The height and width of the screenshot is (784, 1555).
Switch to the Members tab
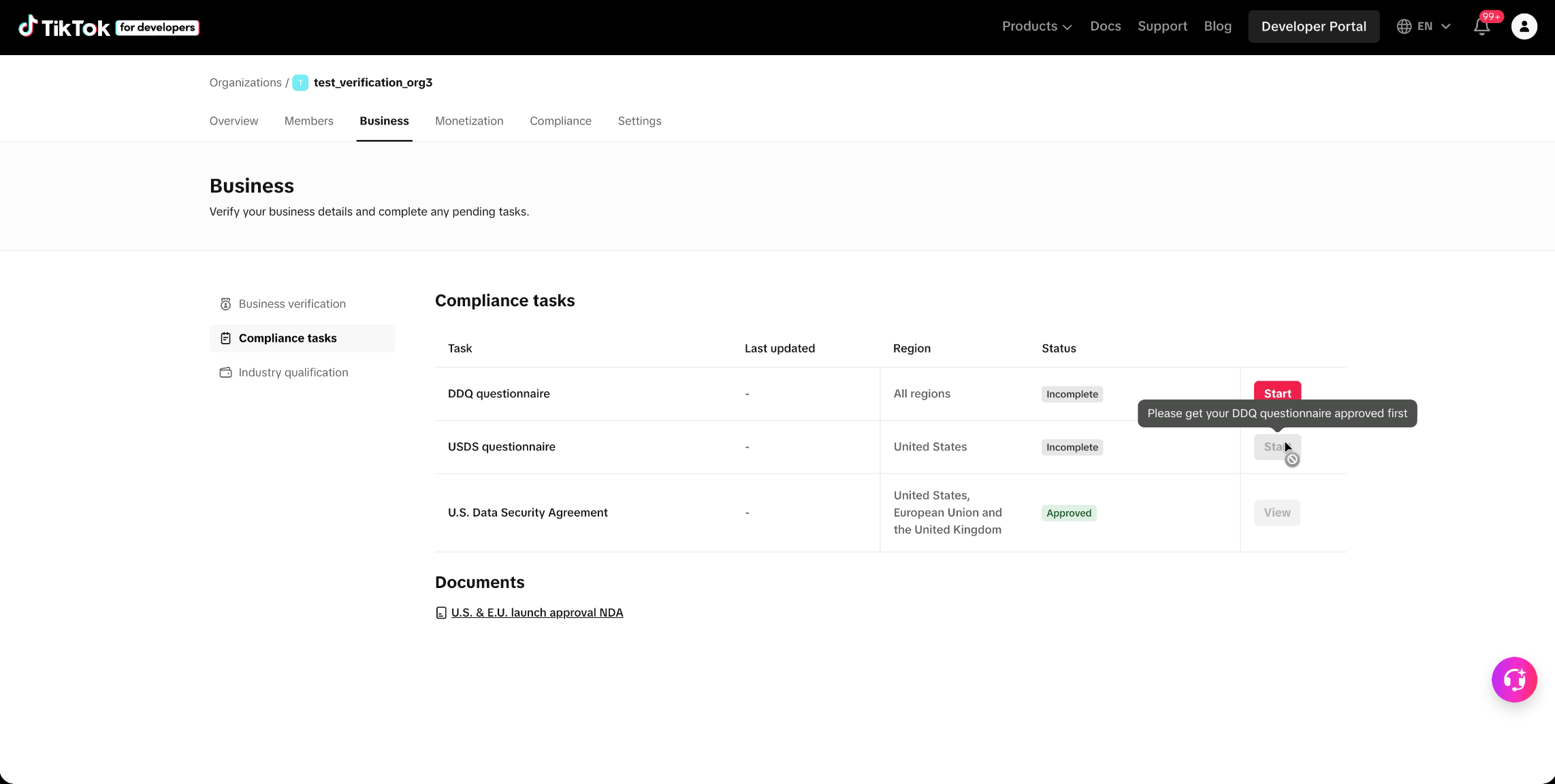click(308, 121)
